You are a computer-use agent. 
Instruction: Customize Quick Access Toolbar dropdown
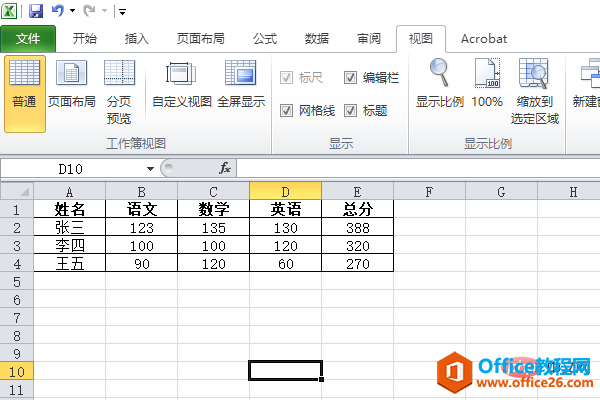coord(122,12)
